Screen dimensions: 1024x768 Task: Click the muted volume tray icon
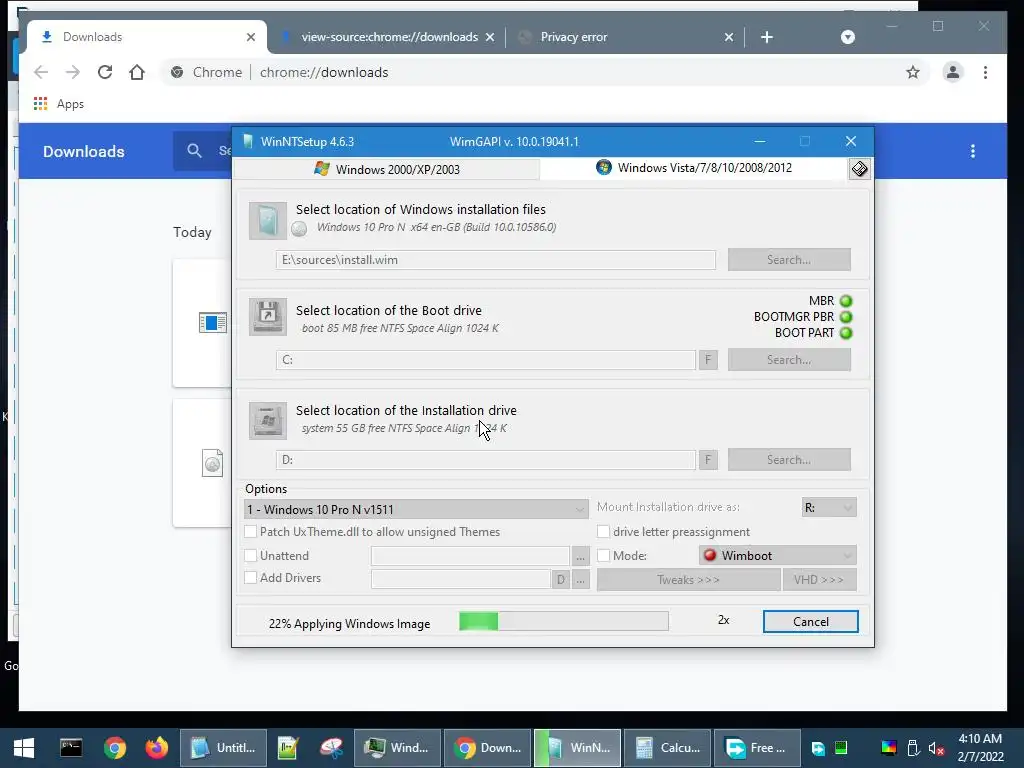pyautogui.click(x=936, y=748)
